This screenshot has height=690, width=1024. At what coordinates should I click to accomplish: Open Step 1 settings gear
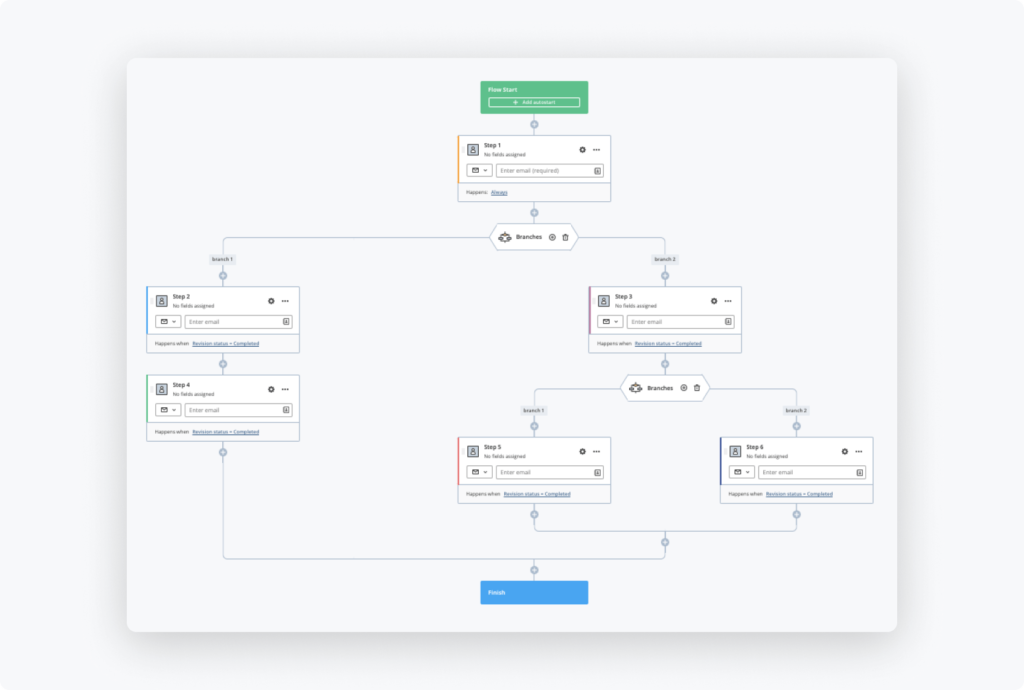[582, 150]
